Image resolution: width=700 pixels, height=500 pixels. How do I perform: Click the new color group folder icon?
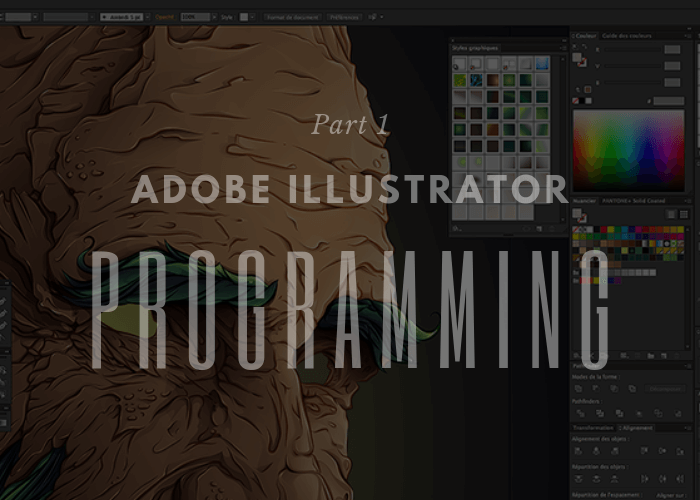(650, 356)
